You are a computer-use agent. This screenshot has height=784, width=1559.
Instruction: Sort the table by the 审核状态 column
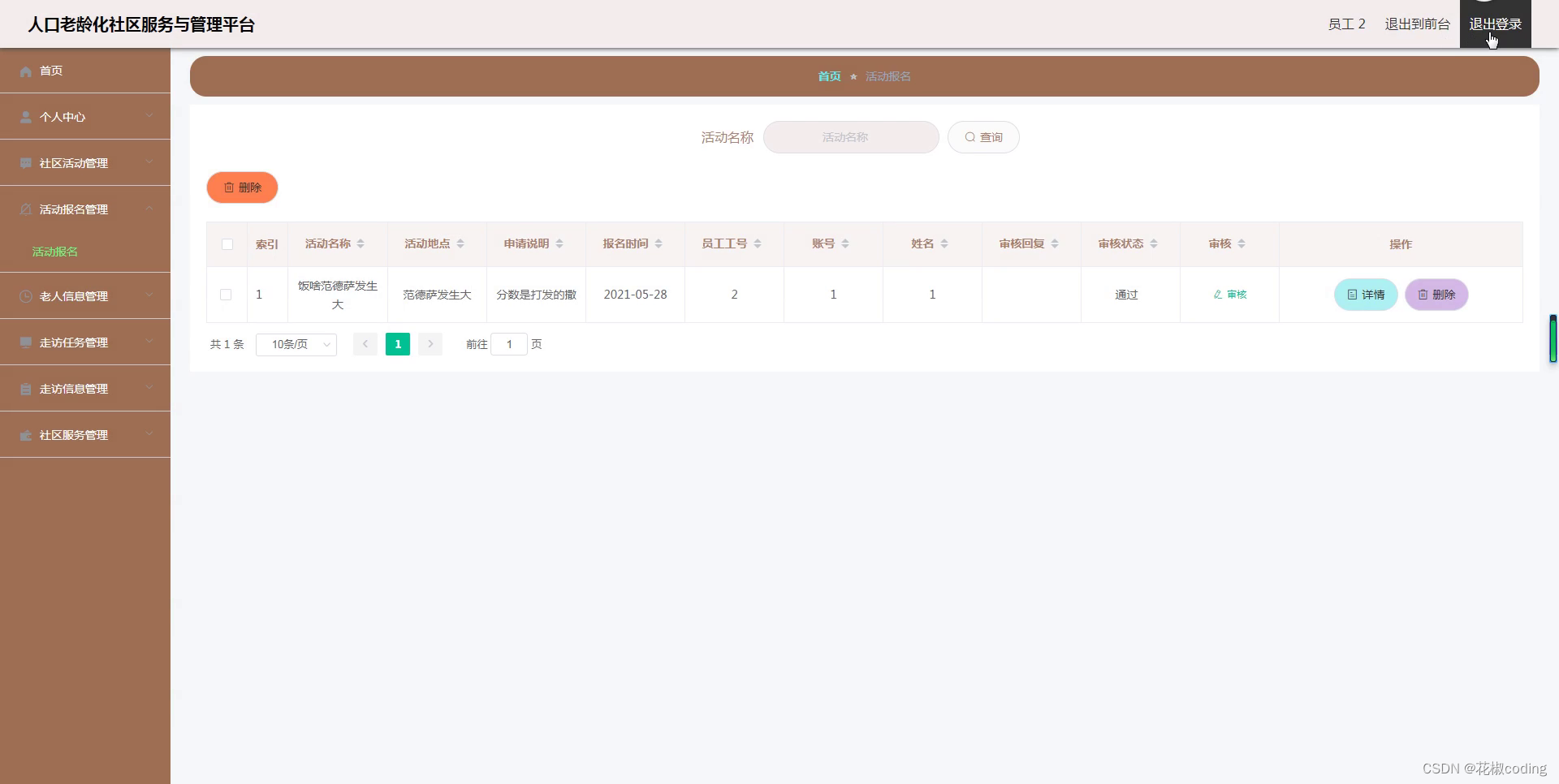pyautogui.click(x=1154, y=244)
